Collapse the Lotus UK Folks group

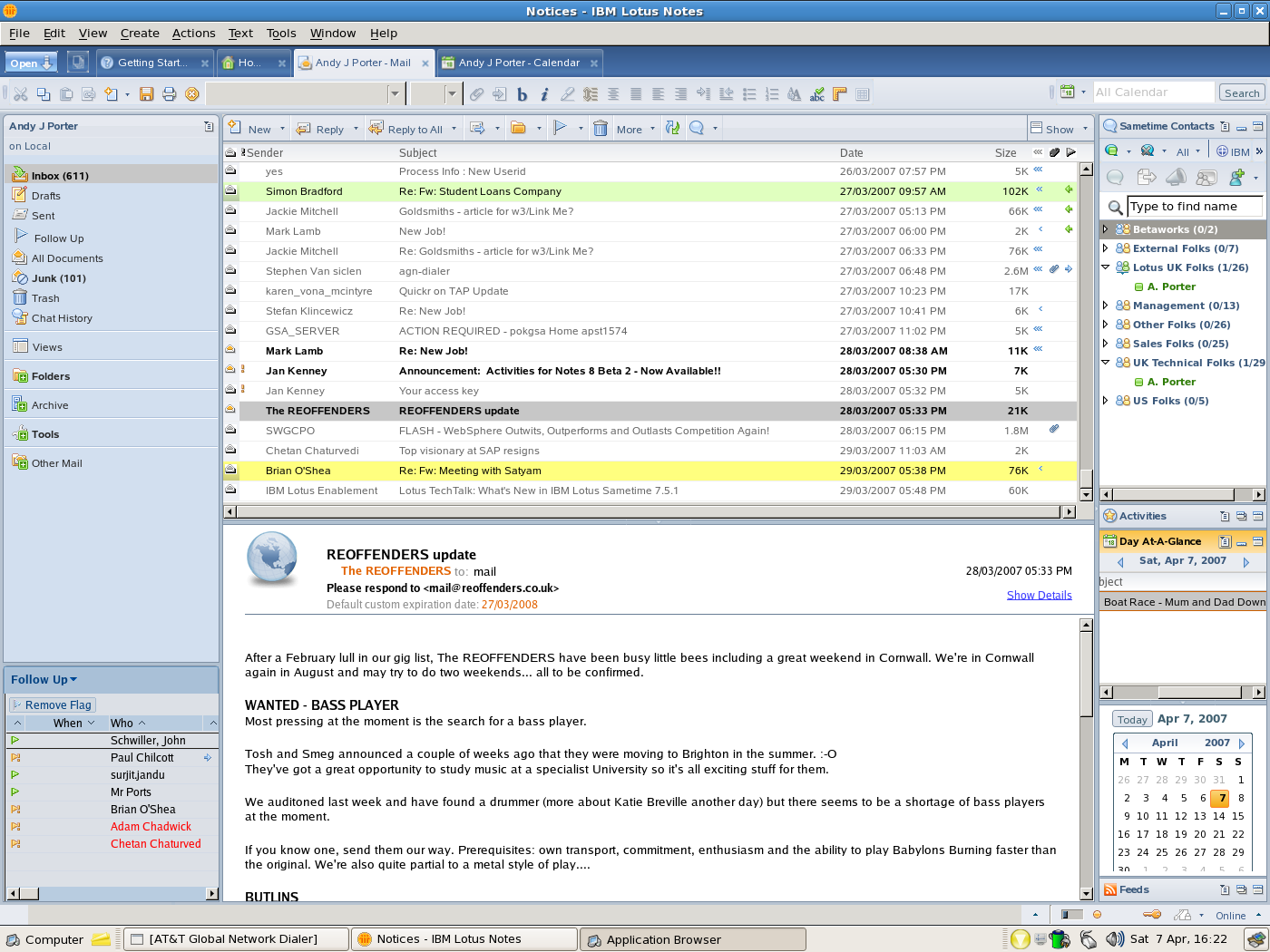coord(1105,267)
